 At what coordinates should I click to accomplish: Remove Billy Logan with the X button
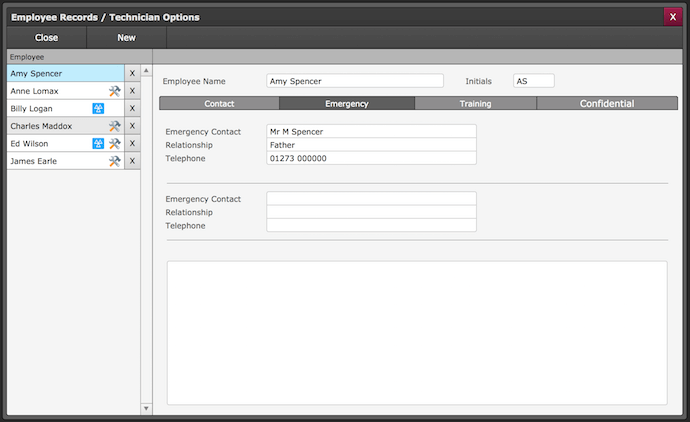tap(132, 108)
